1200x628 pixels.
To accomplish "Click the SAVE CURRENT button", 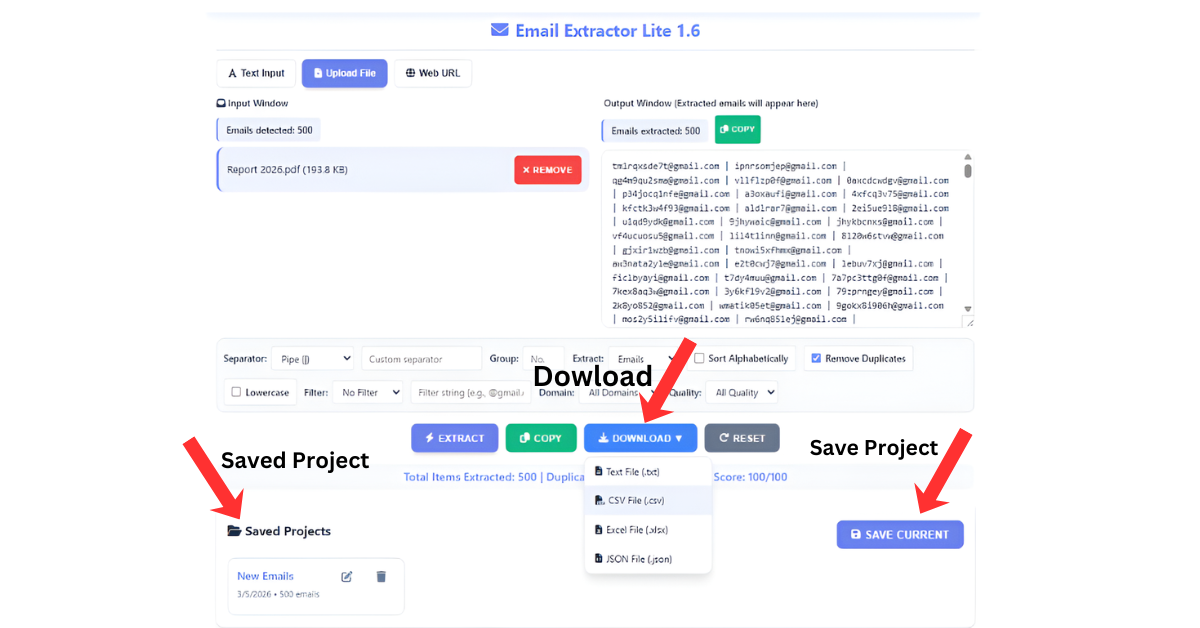I will (900, 535).
